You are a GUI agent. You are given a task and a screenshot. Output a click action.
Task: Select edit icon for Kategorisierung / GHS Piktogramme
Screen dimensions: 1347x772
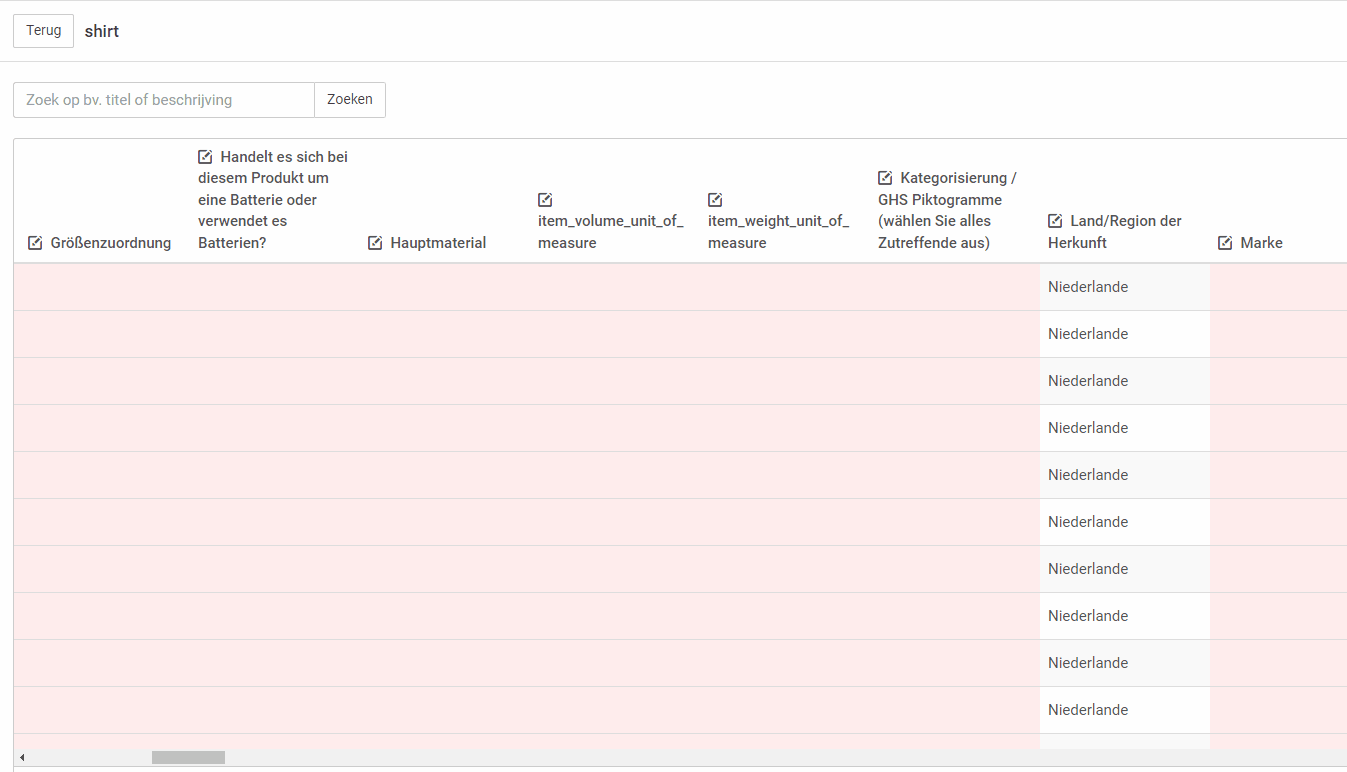pos(885,178)
